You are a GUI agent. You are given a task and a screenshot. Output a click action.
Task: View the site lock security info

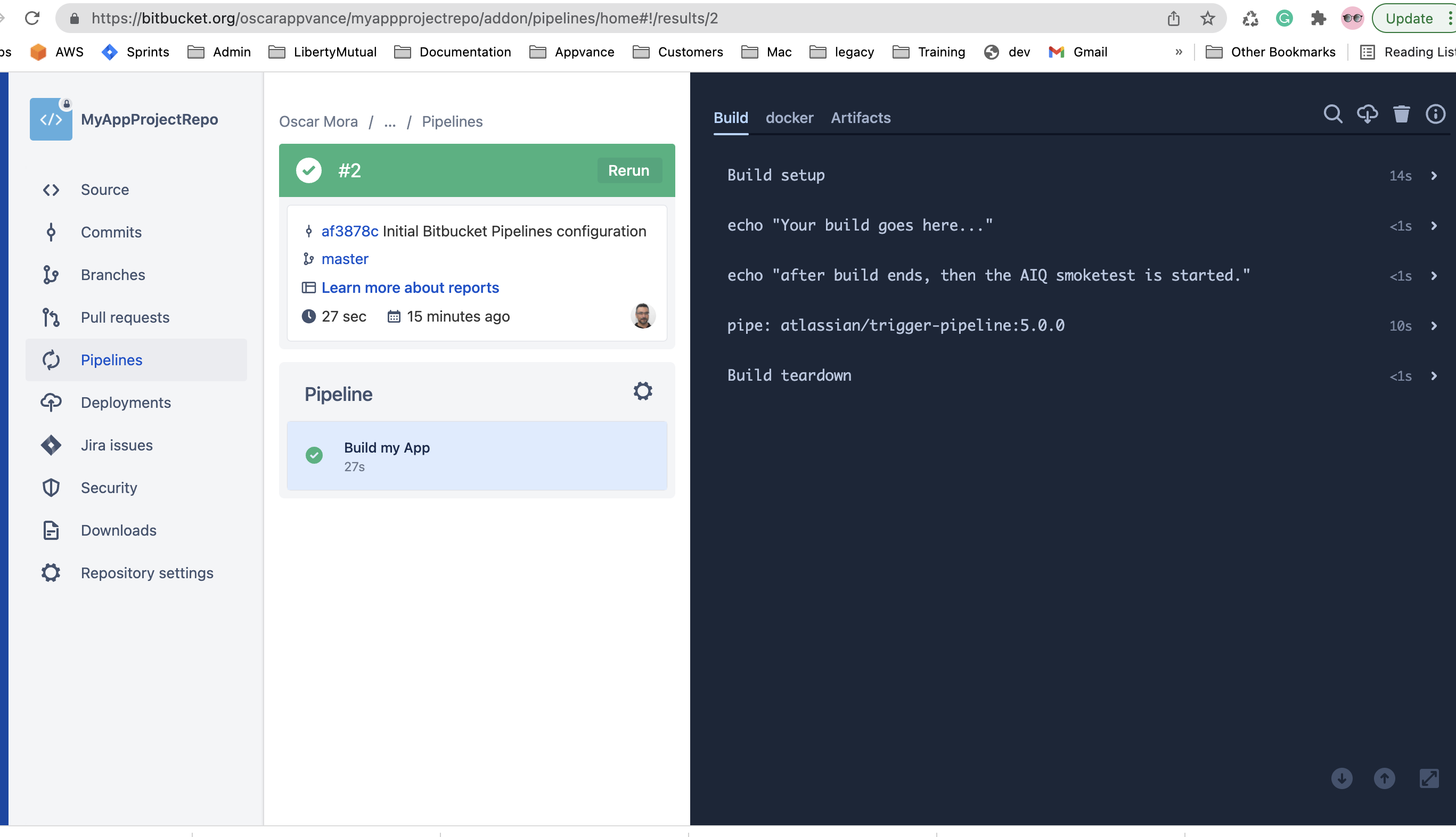click(x=74, y=19)
